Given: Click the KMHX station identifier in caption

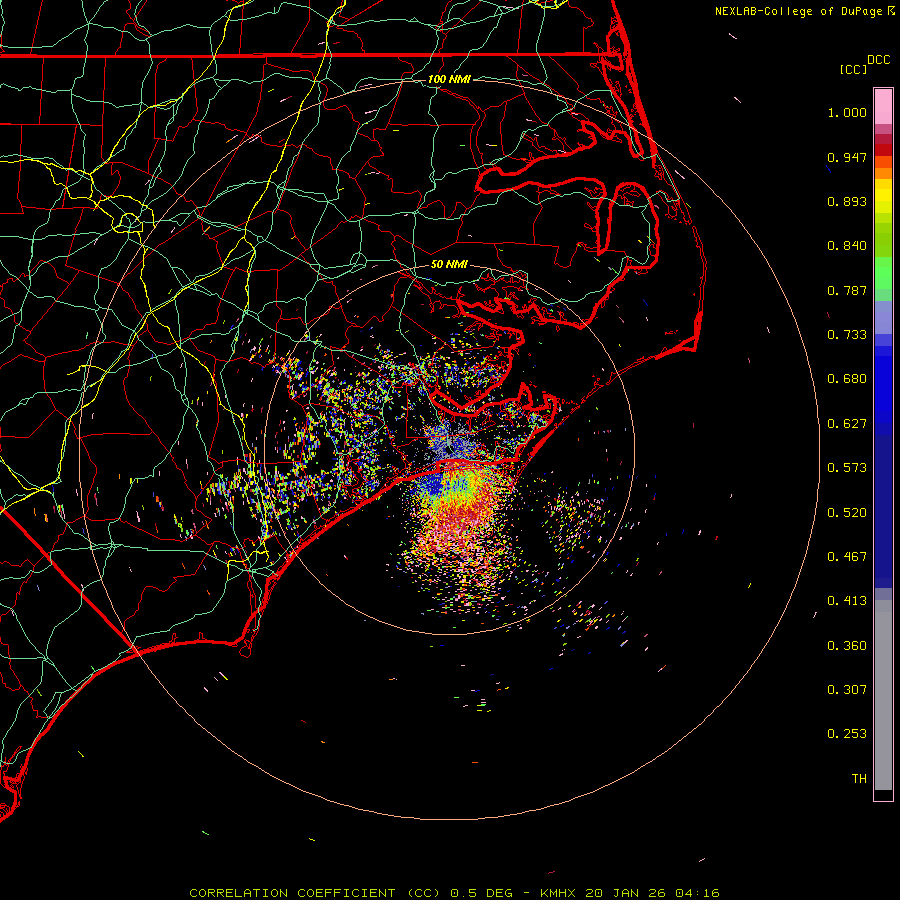Looking at the screenshot, I should point(557,893).
